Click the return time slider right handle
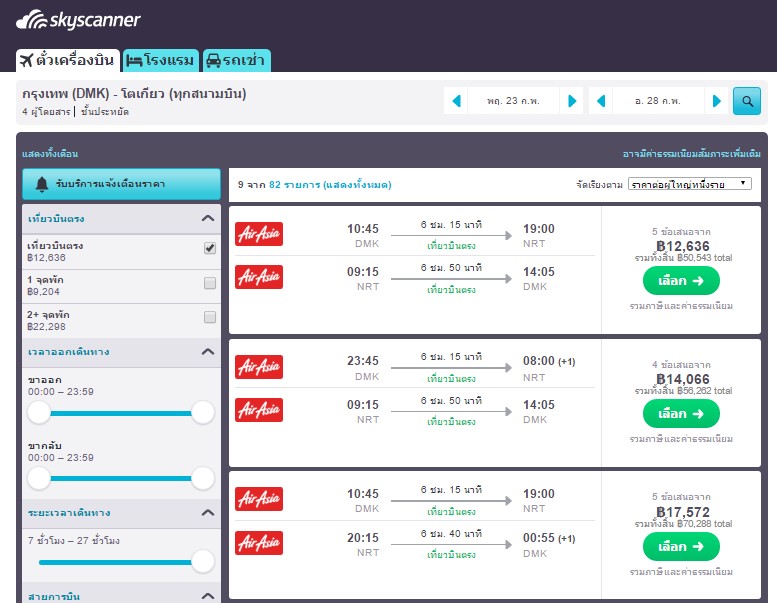The height and width of the screenshot is (603, 777). point(203,478)
